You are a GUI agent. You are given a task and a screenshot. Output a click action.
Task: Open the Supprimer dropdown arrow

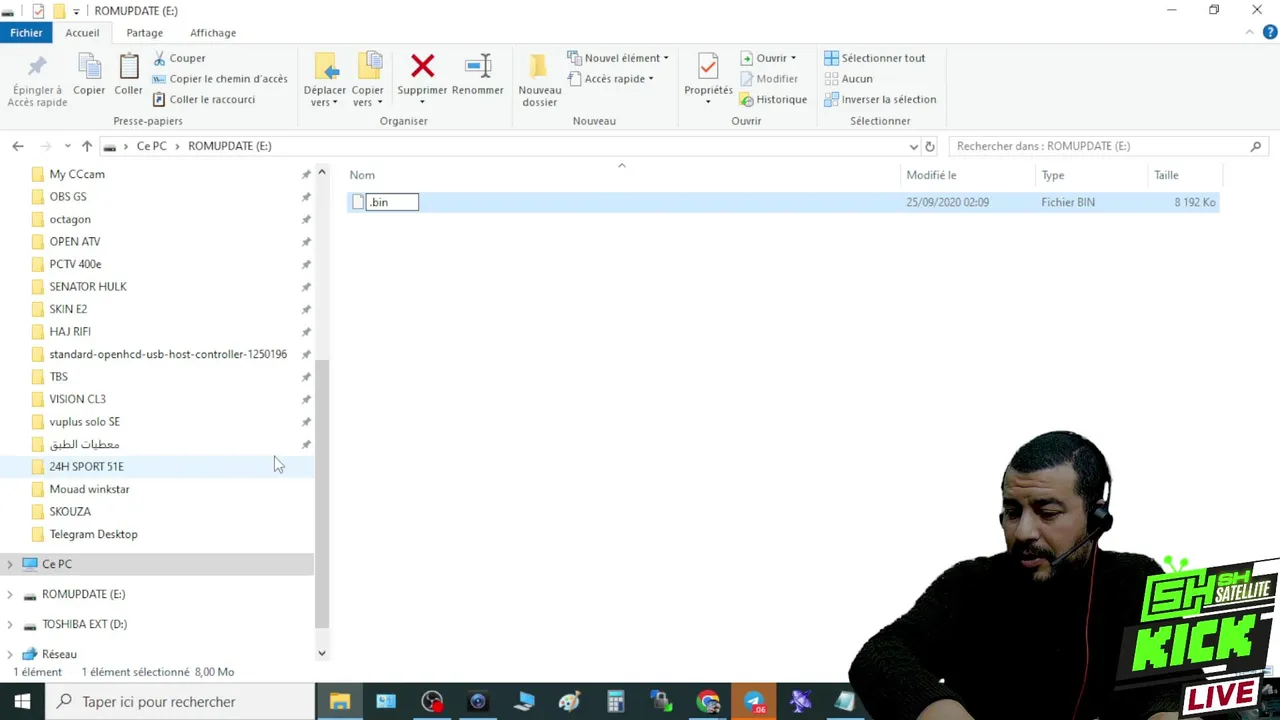click(422, 102)
